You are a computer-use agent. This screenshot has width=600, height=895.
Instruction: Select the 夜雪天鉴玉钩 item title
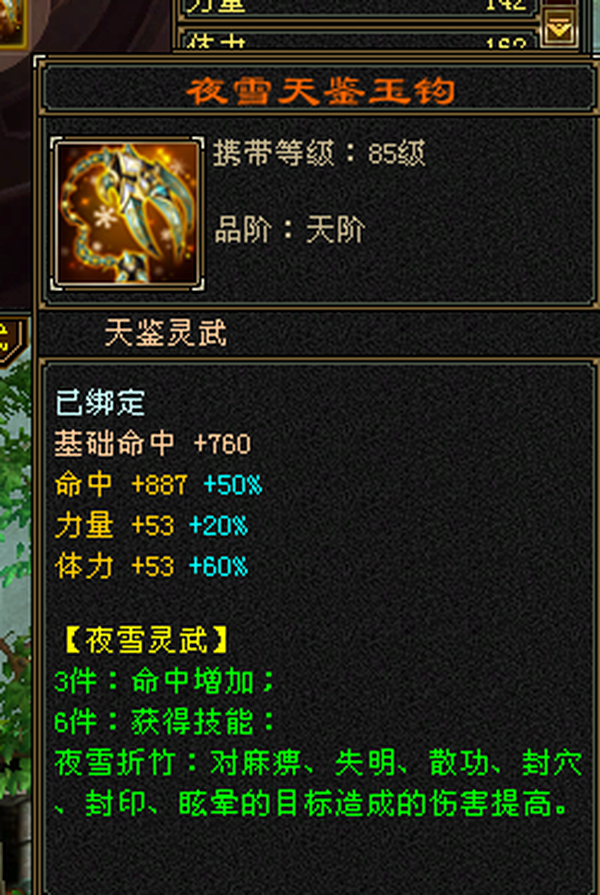point(320,91)
